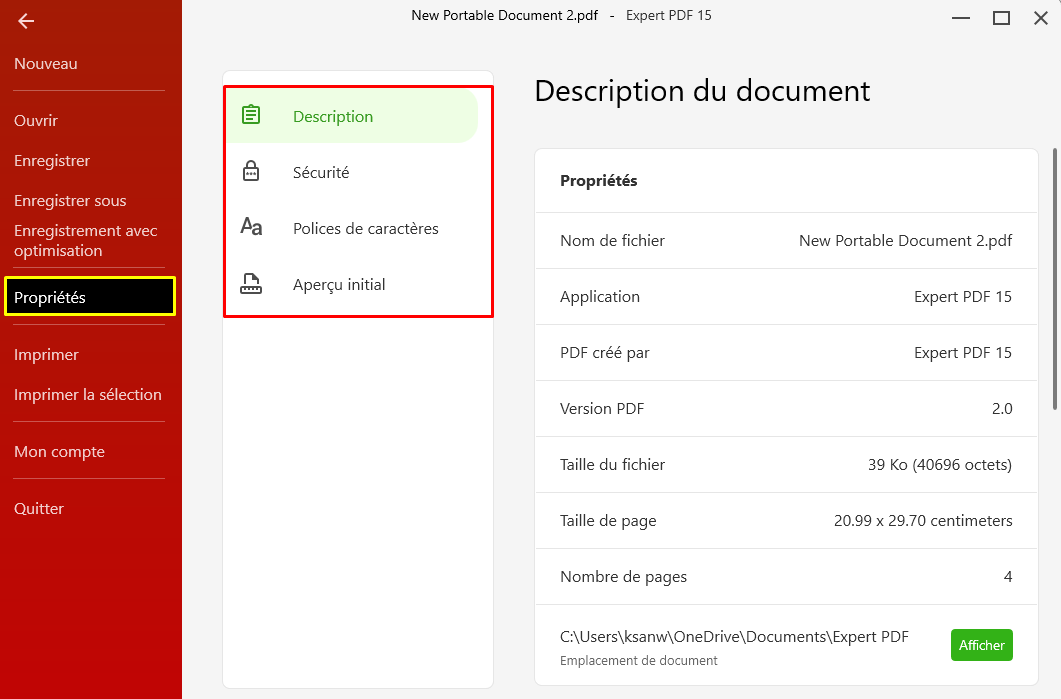Click the Application row label
The width and height of the screenshot is (1061, 699).
click(x=600, y=296)
